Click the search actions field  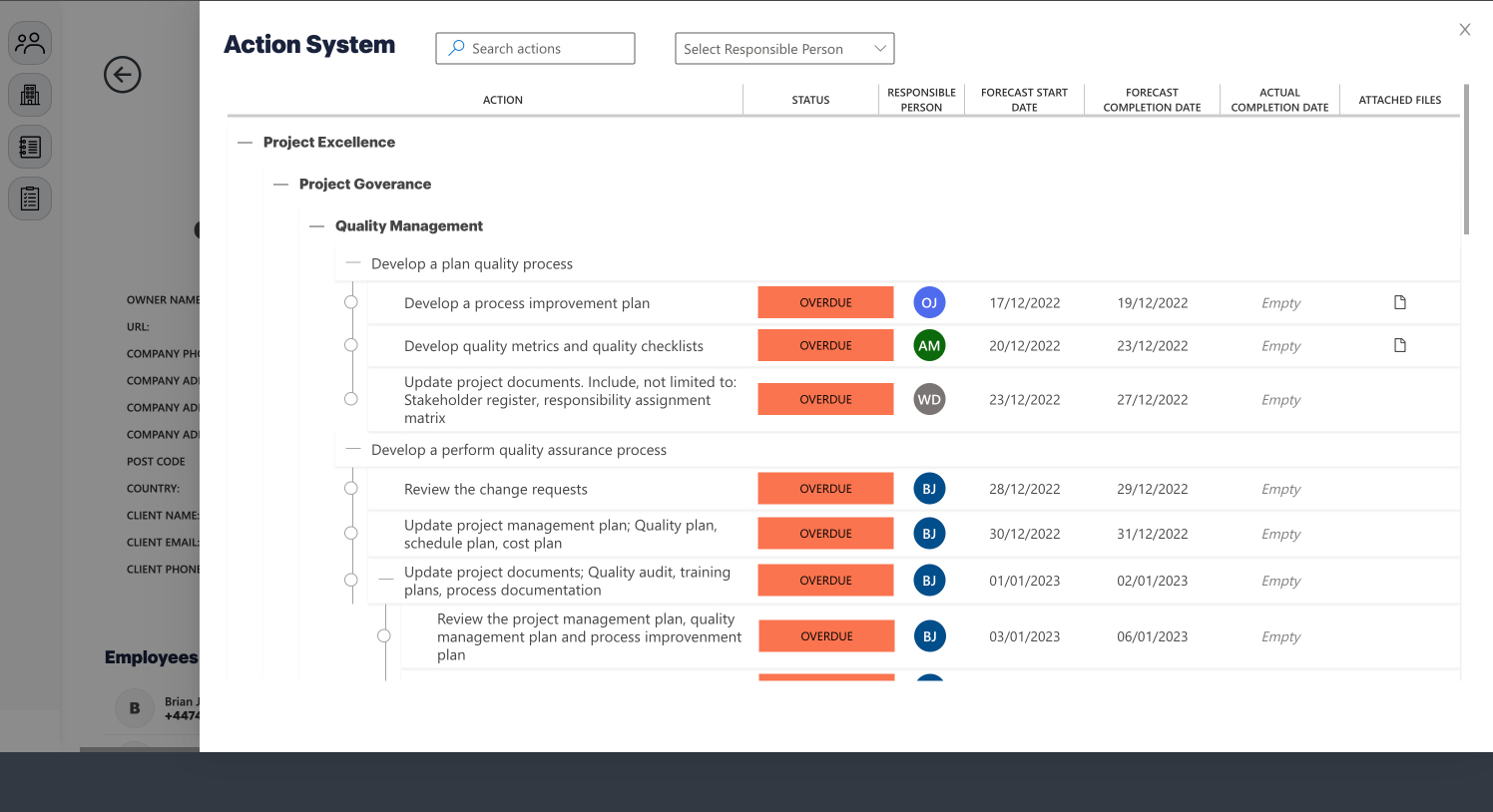tap(535, 48)
